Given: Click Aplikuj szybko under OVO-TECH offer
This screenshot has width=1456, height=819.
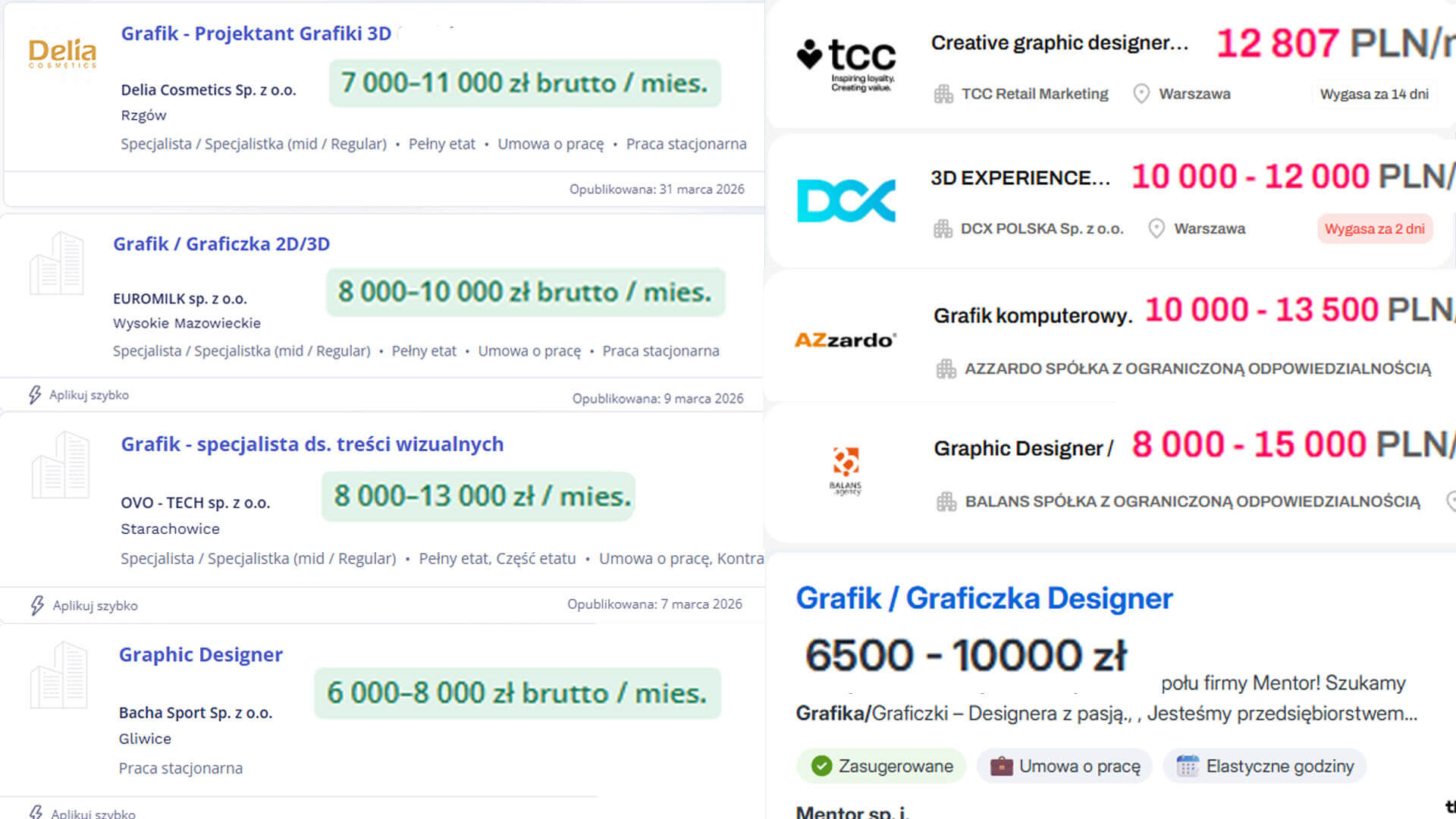Looking at the screenshot, I should (x=95, y=606).
